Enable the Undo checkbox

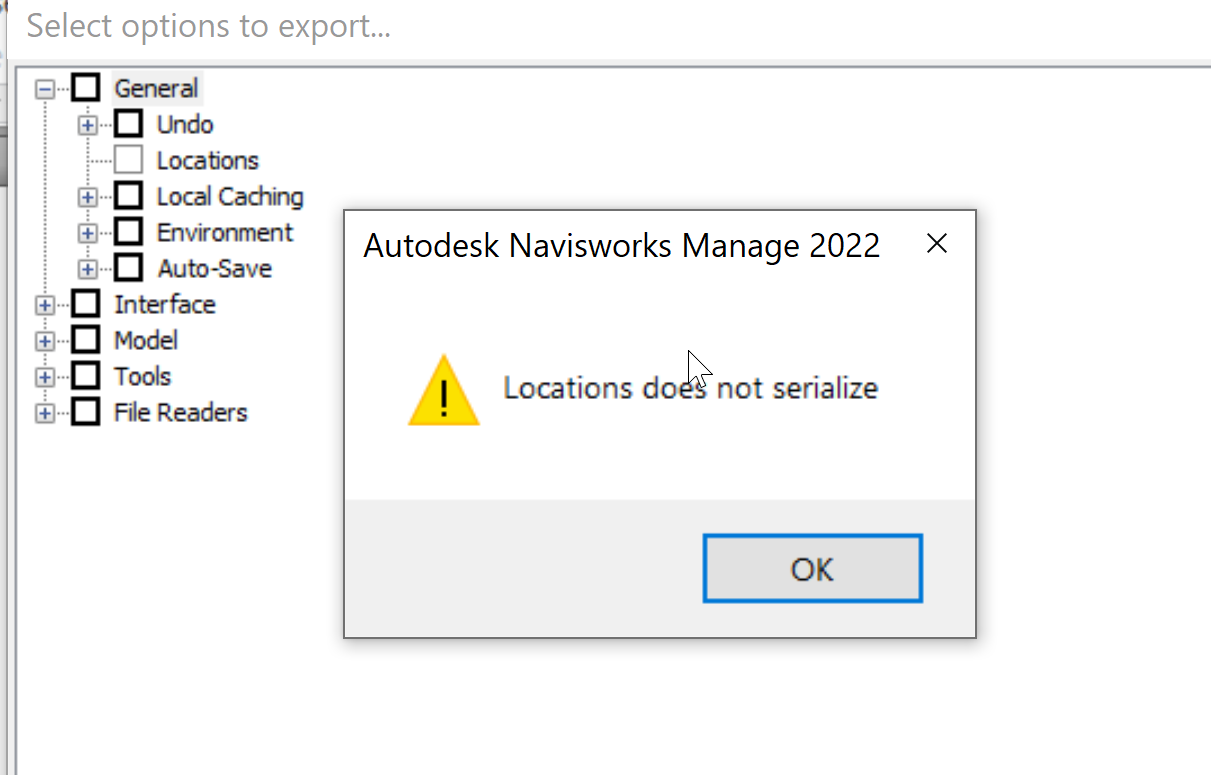pyautogui.click(x=128, y=124)
